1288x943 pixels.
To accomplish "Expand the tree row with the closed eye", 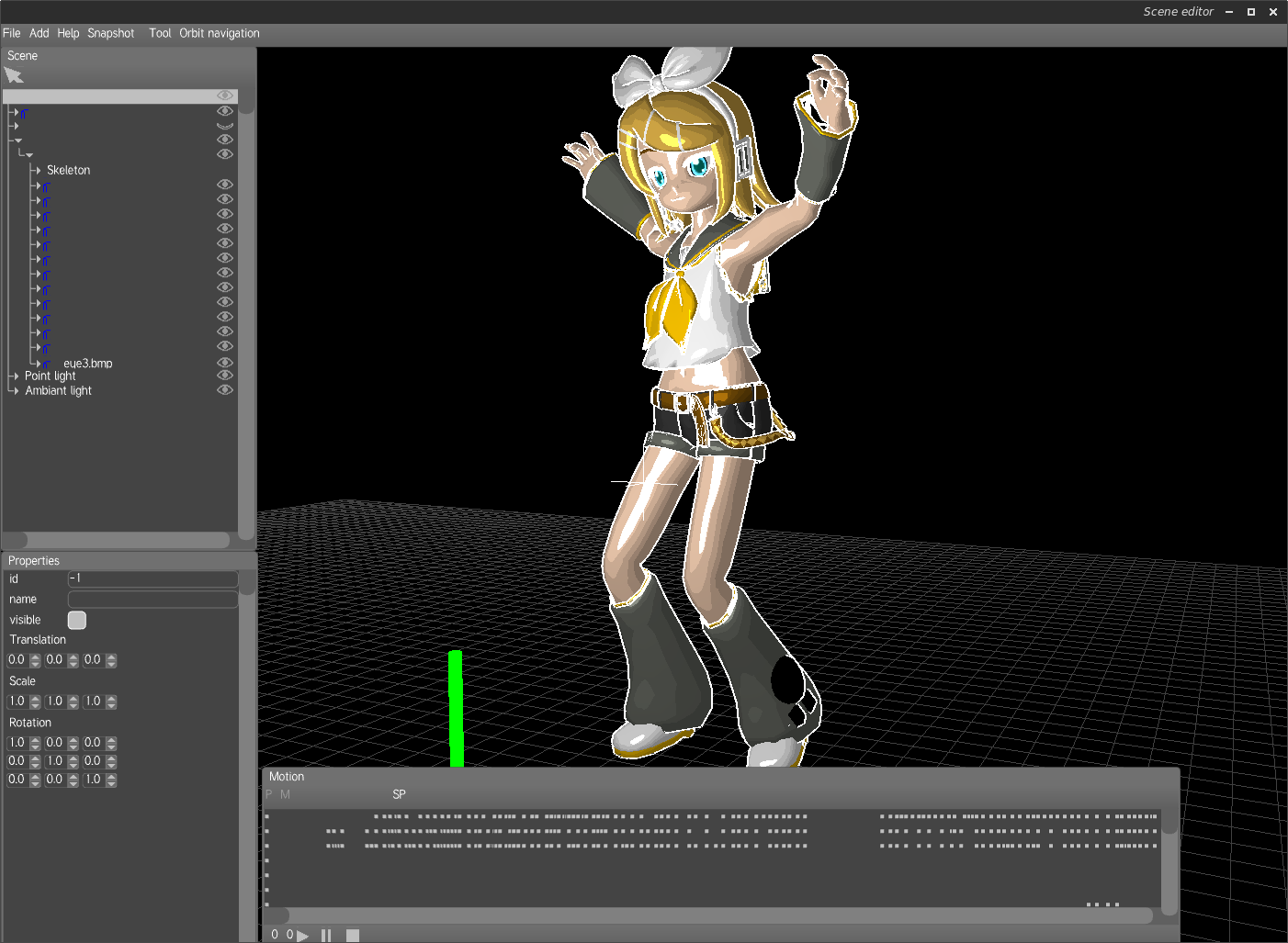I will pos(16,126).
